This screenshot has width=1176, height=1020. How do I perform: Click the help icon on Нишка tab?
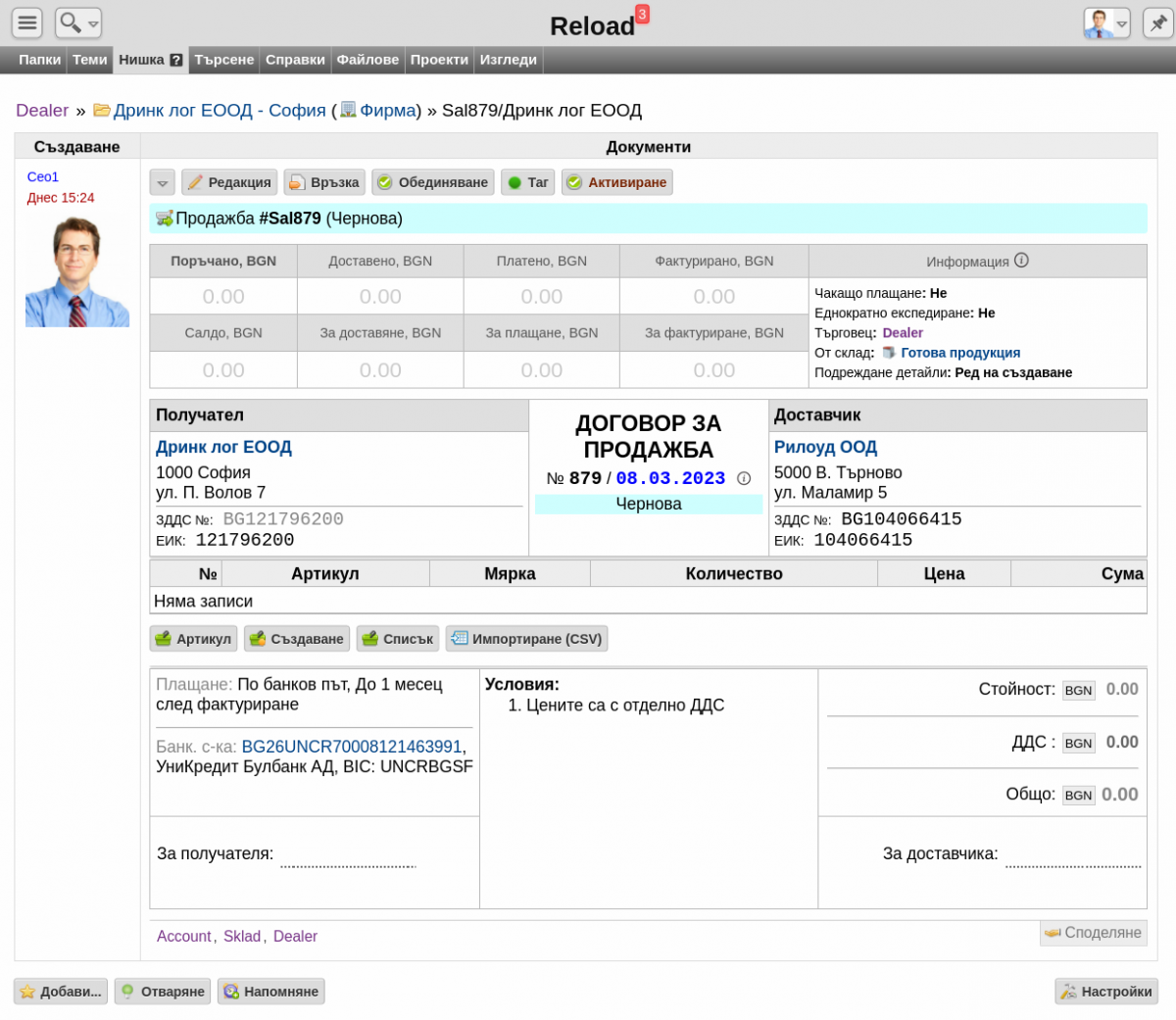tap(176, 60)
